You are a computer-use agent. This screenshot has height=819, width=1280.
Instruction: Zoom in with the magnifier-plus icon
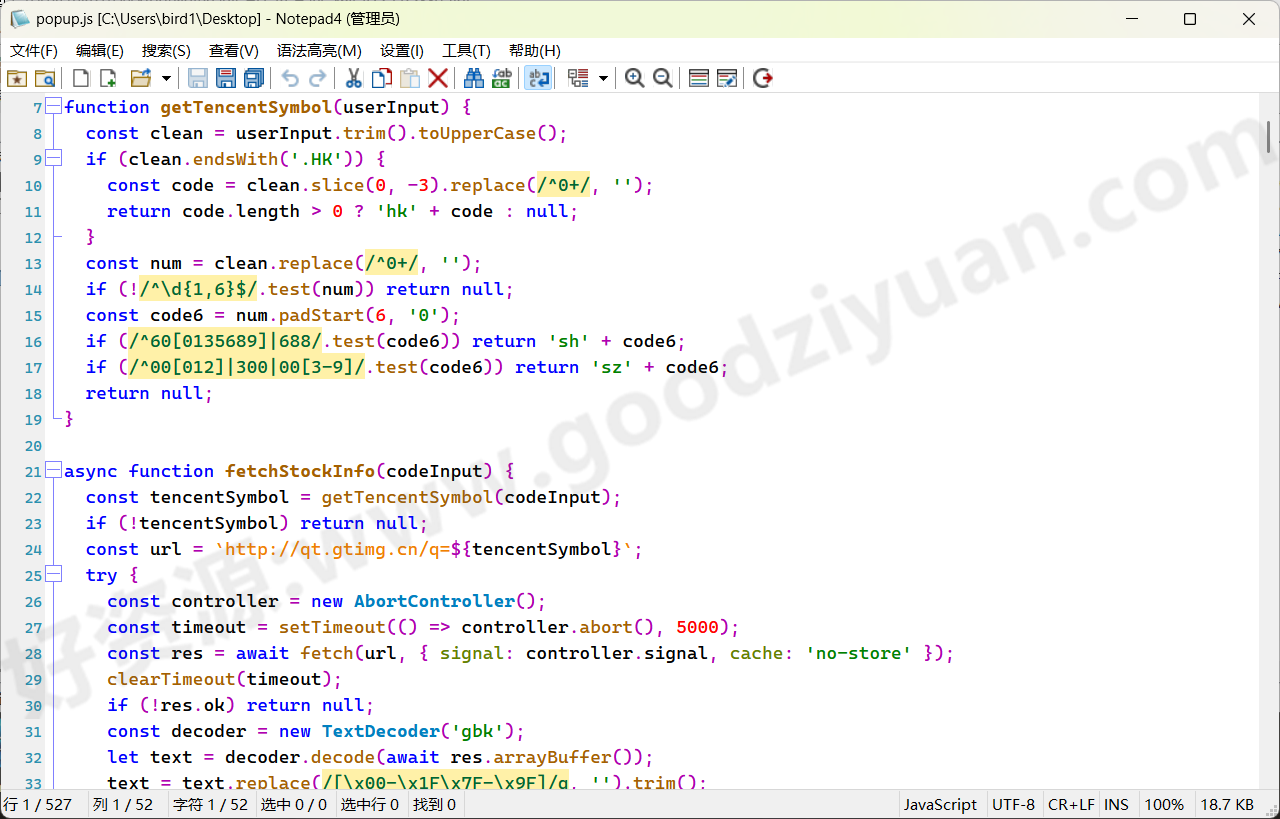tap(634, 78)
